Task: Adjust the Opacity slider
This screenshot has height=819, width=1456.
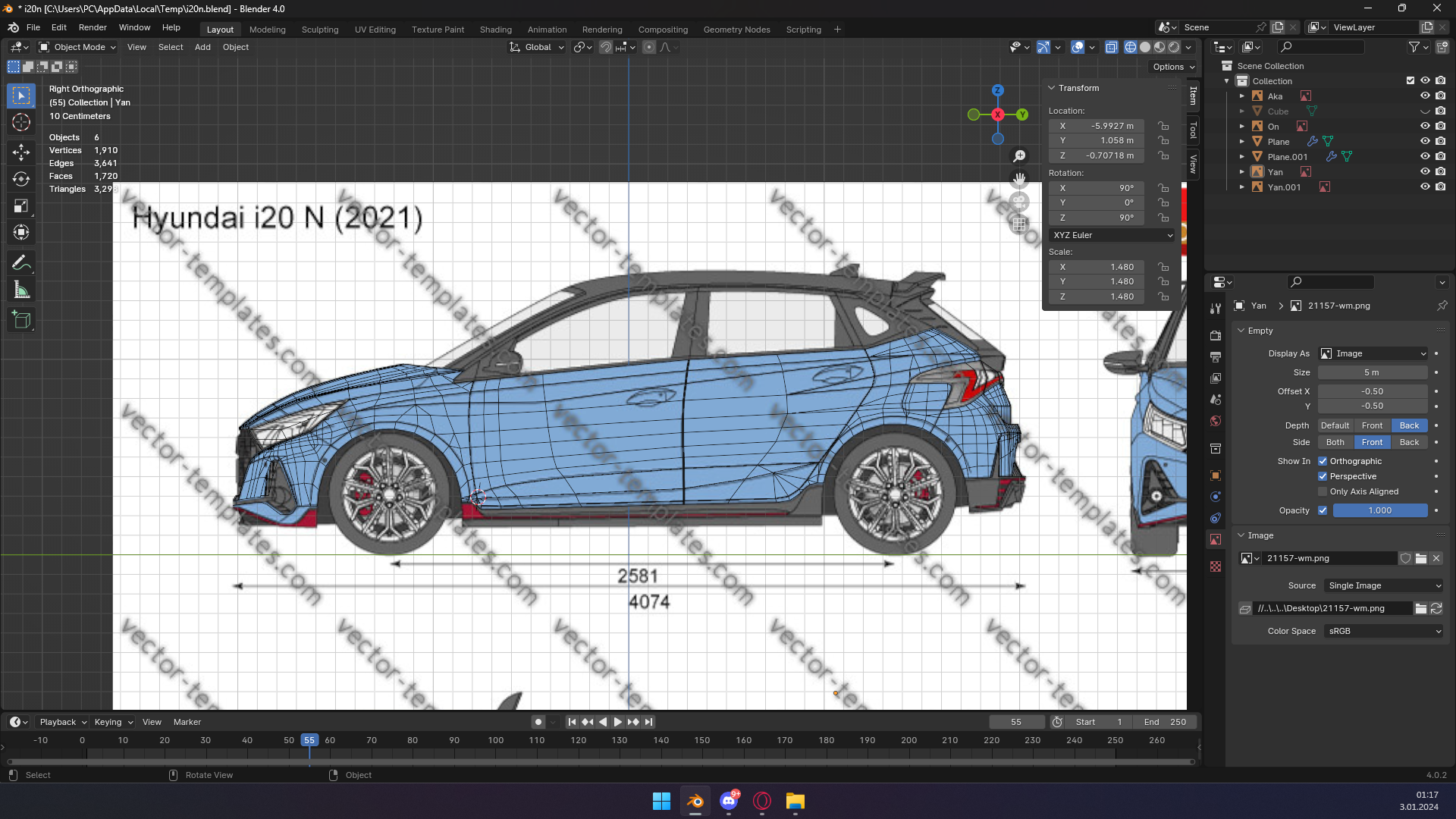Action: click(1379, 510)
